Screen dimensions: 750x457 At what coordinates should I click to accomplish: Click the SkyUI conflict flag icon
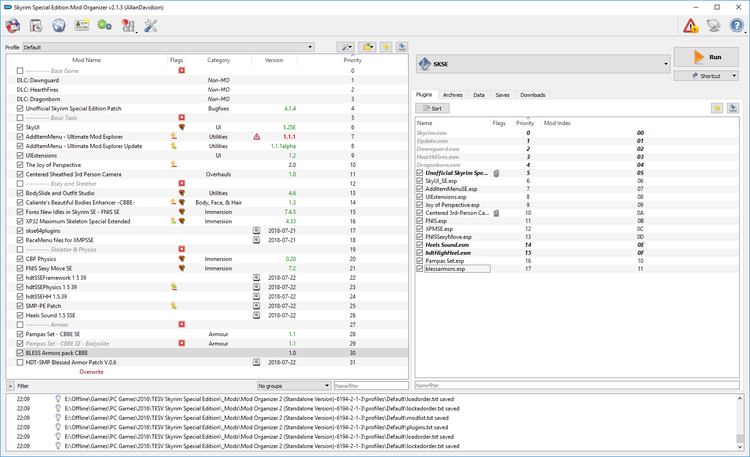click(x=182, y=127)
